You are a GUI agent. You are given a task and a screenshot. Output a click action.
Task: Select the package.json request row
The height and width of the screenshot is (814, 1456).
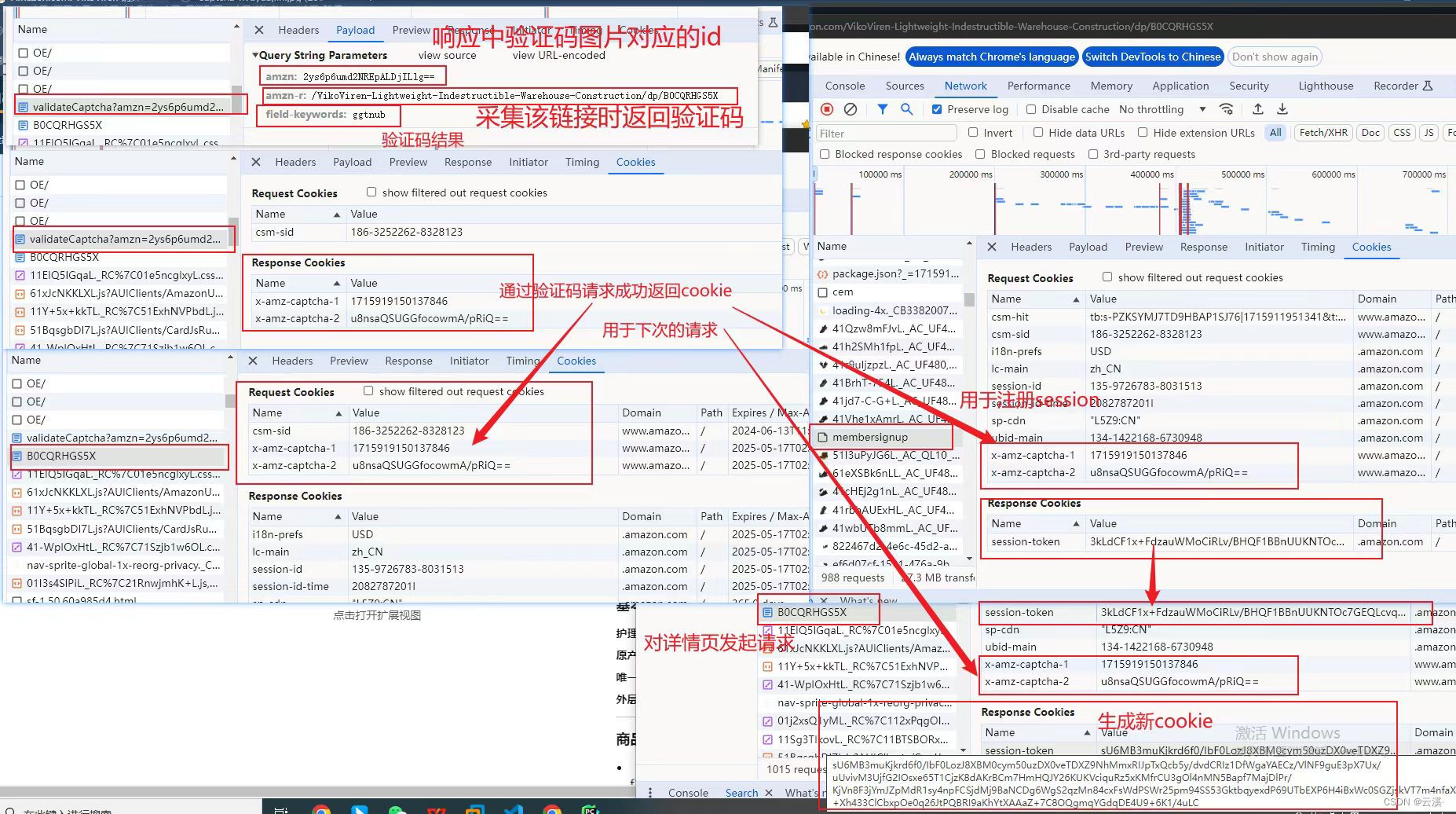tap(888, 273)
